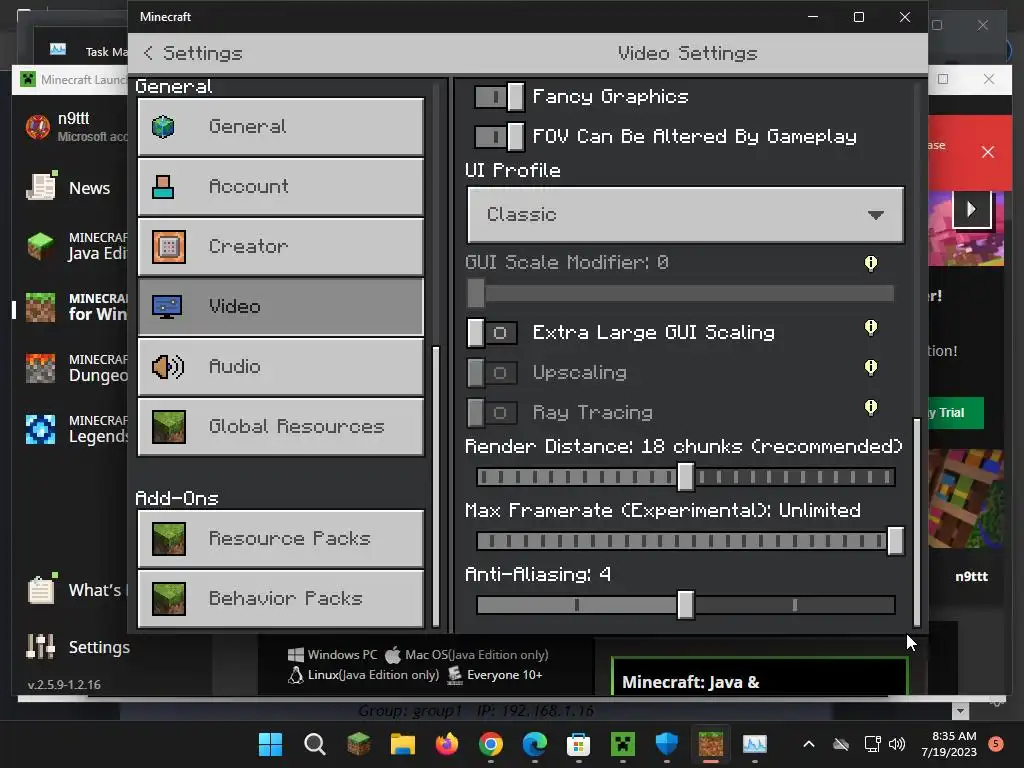Click n9ttt account avatar in Launcher

pyautogui.click(x=38, y=127)
